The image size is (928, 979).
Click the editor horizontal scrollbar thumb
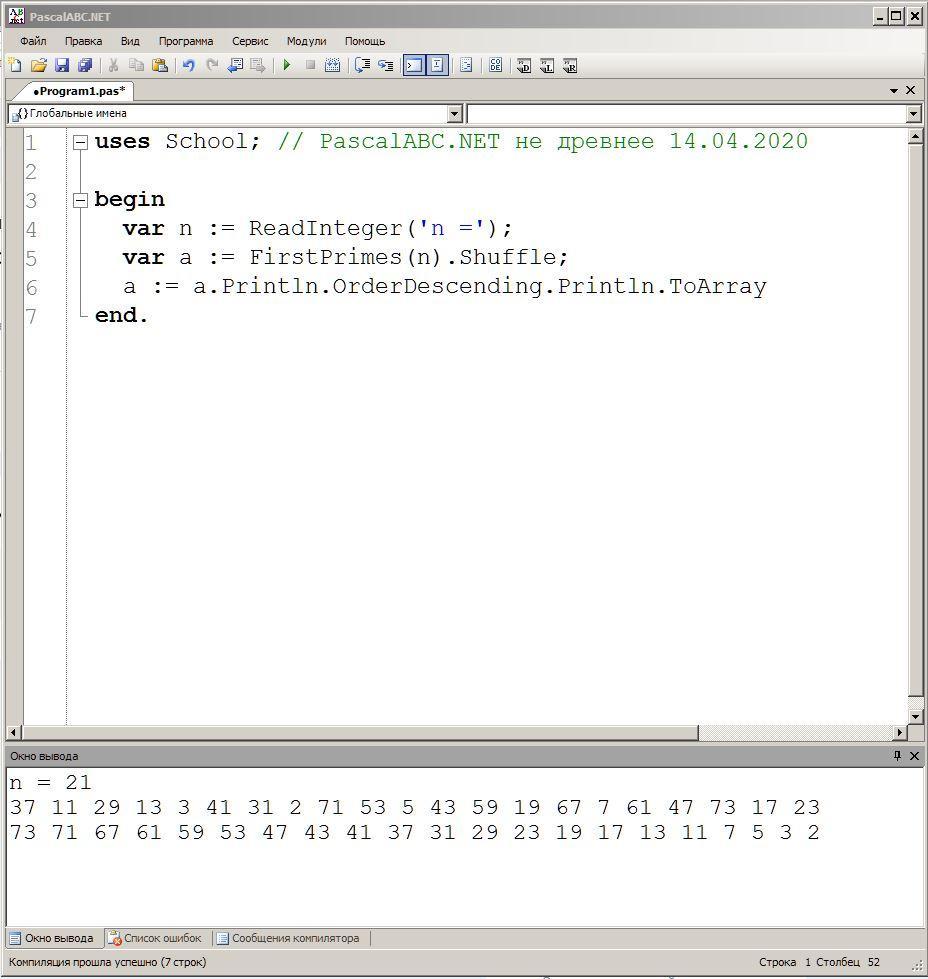point(360,732)
